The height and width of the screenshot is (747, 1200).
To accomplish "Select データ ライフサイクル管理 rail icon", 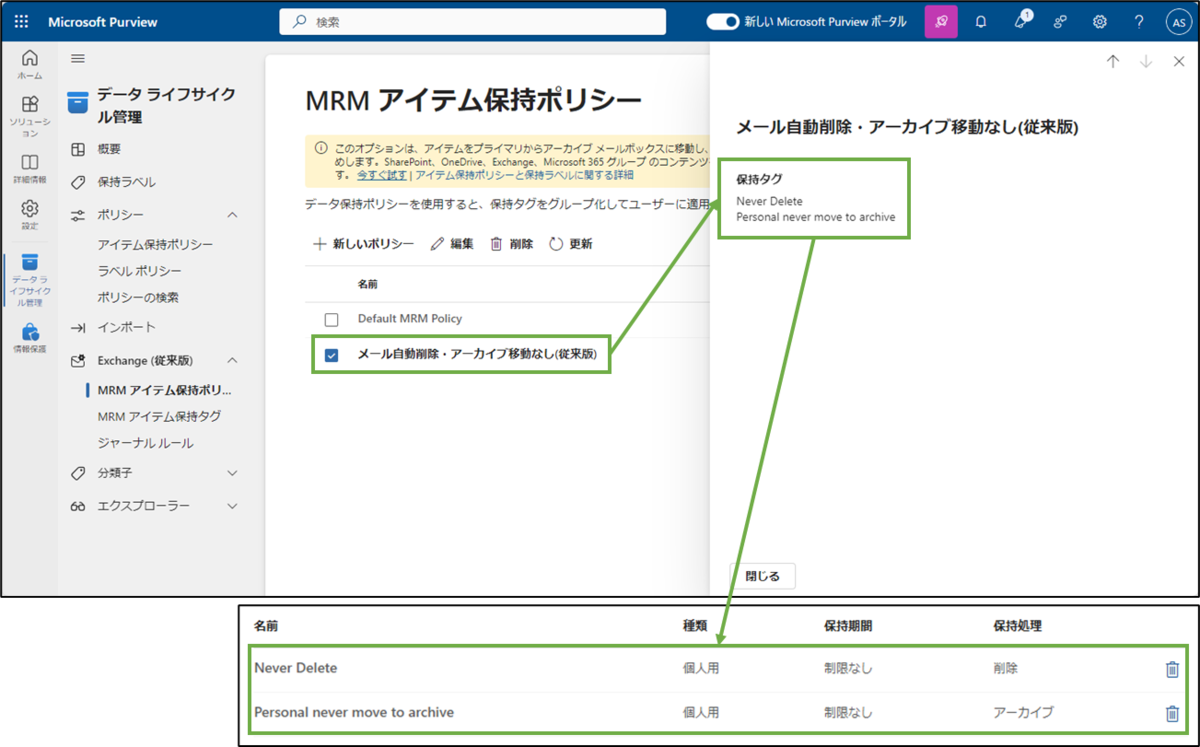I will coord(30,280).
